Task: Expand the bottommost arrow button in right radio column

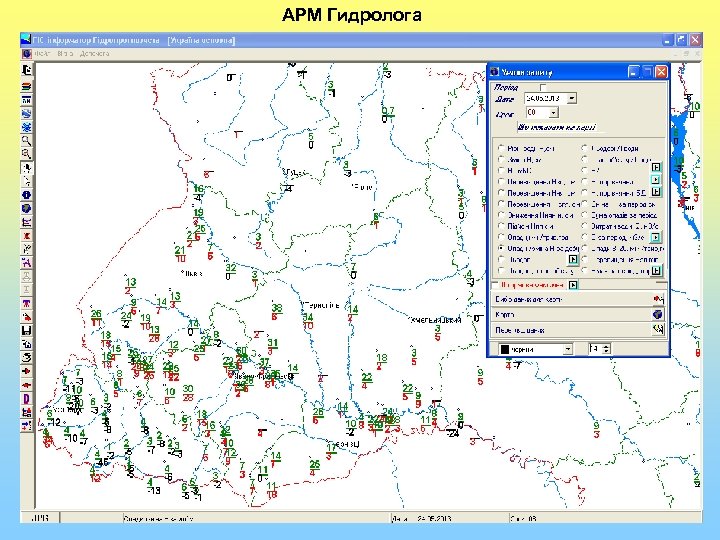Action: (656, 271)
